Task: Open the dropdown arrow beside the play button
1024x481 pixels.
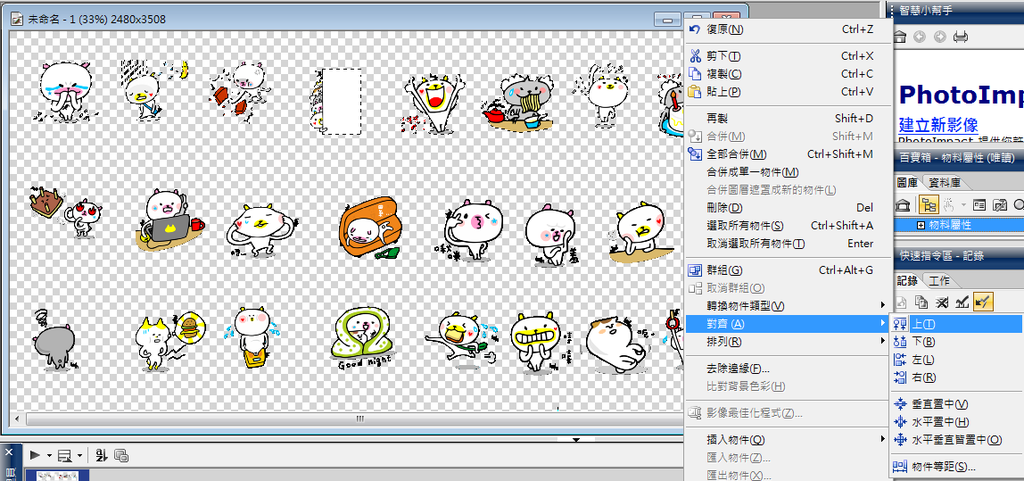Action: pyautogui.click(x=48, y=456)
